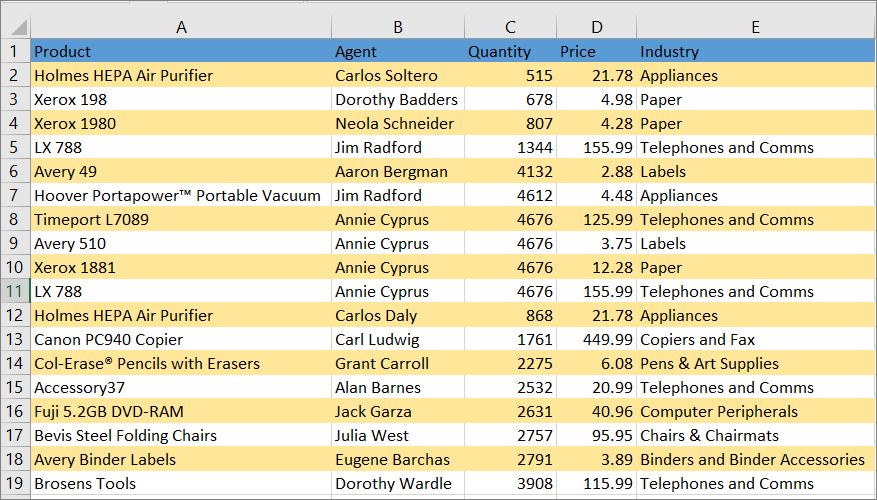
Task: Select agent Carl Ludwig cell
Action: click(x=398, y=339)
